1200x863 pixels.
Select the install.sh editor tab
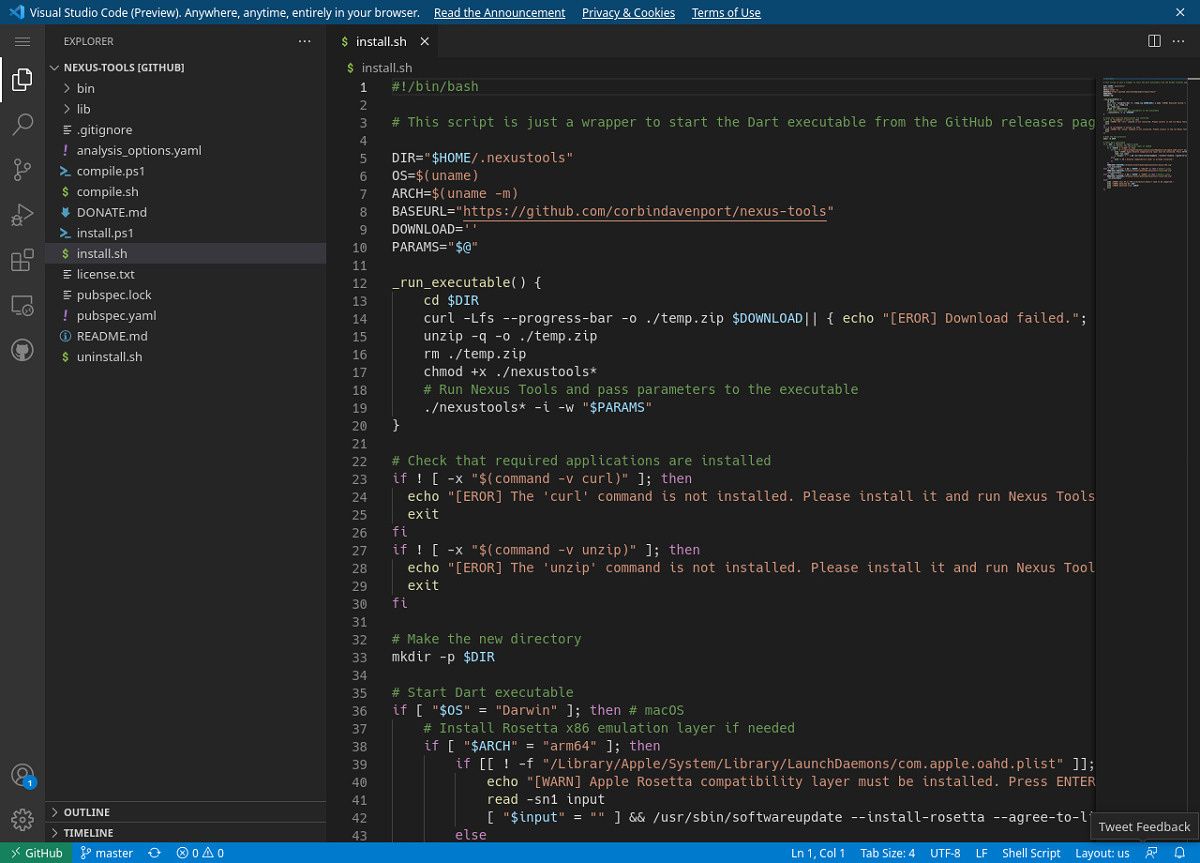point(380,41)
